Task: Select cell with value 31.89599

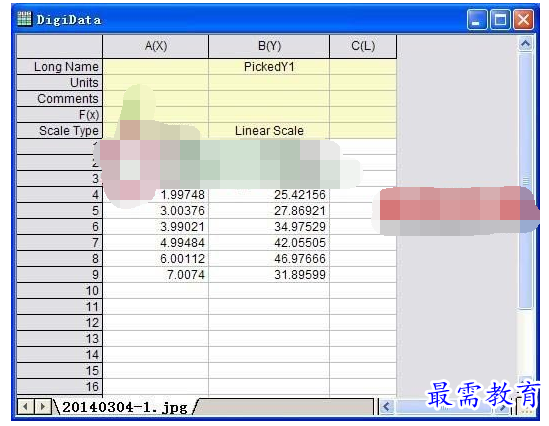Action: point(269,275)
